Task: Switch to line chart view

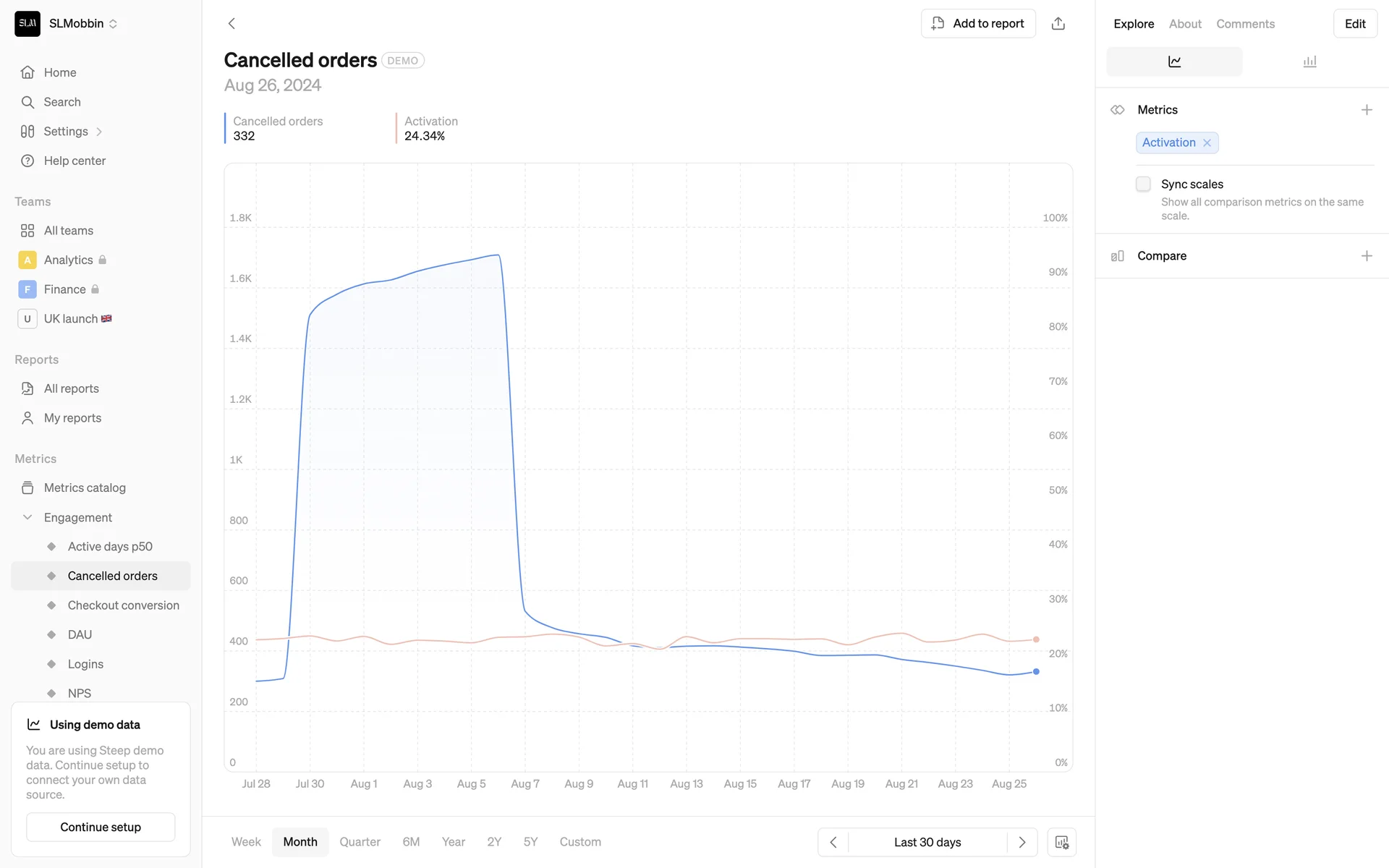Action: click(x=1174, y=62)
